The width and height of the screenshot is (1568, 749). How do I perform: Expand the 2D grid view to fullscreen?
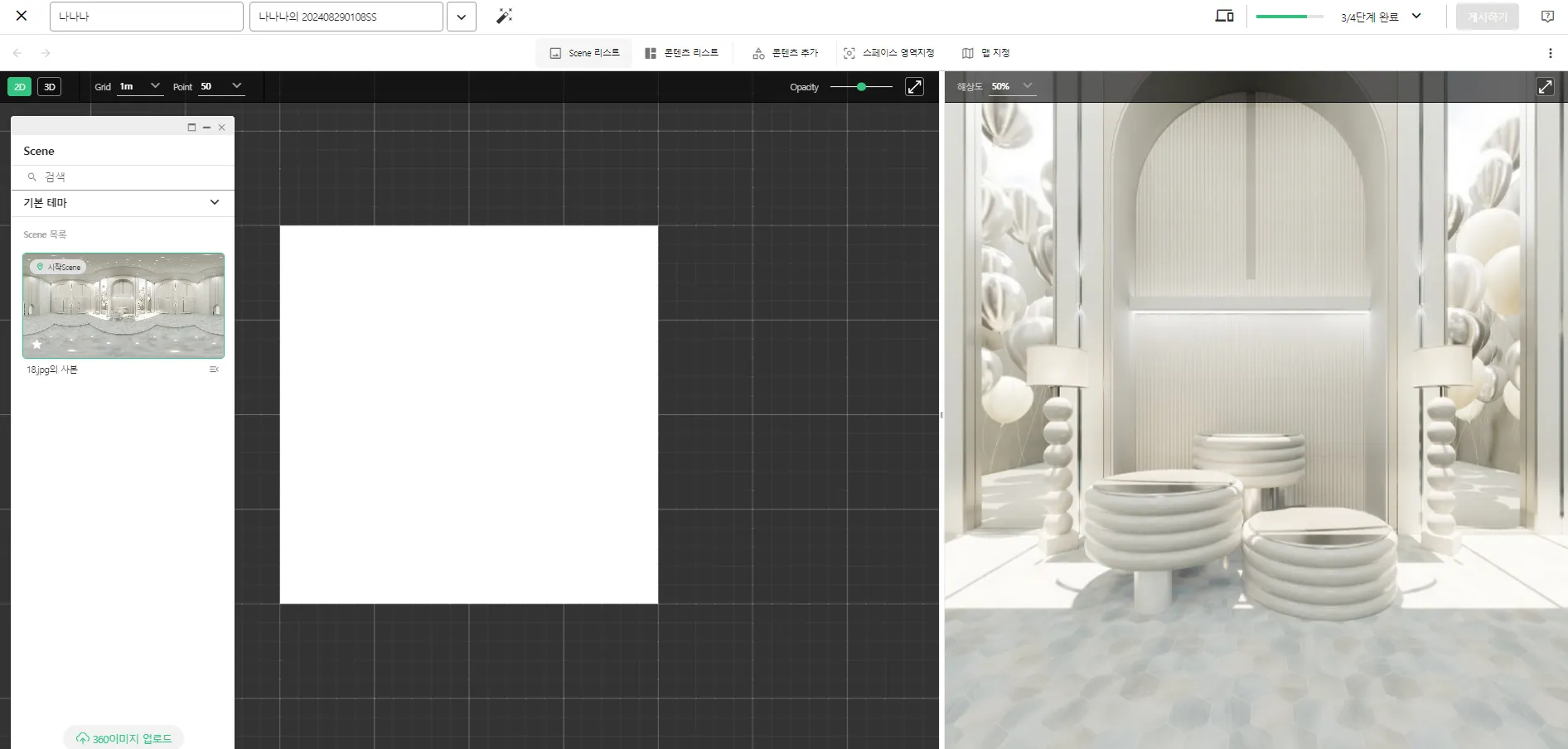914,87
